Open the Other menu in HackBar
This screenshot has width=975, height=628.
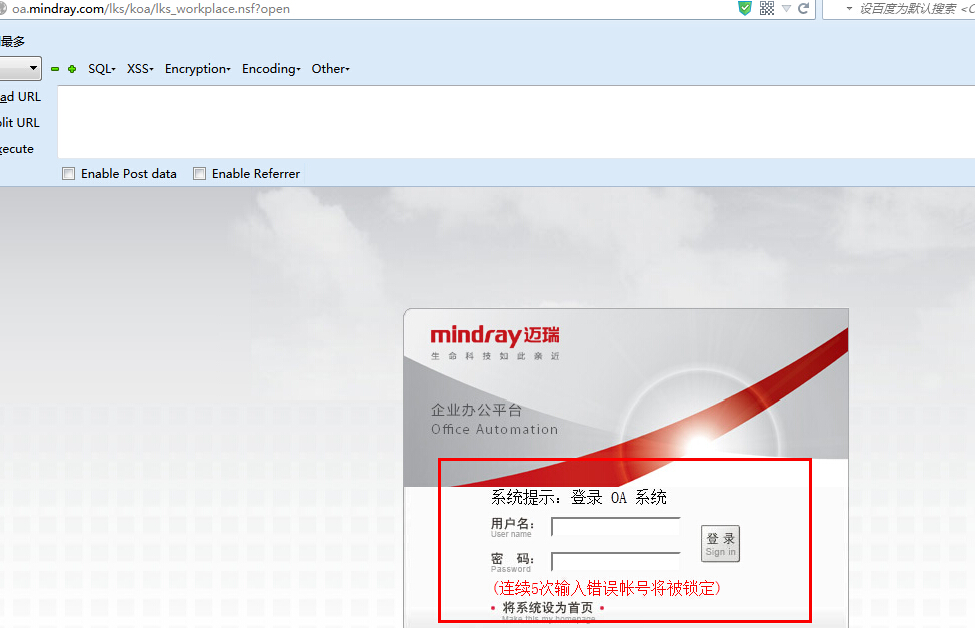331,69
